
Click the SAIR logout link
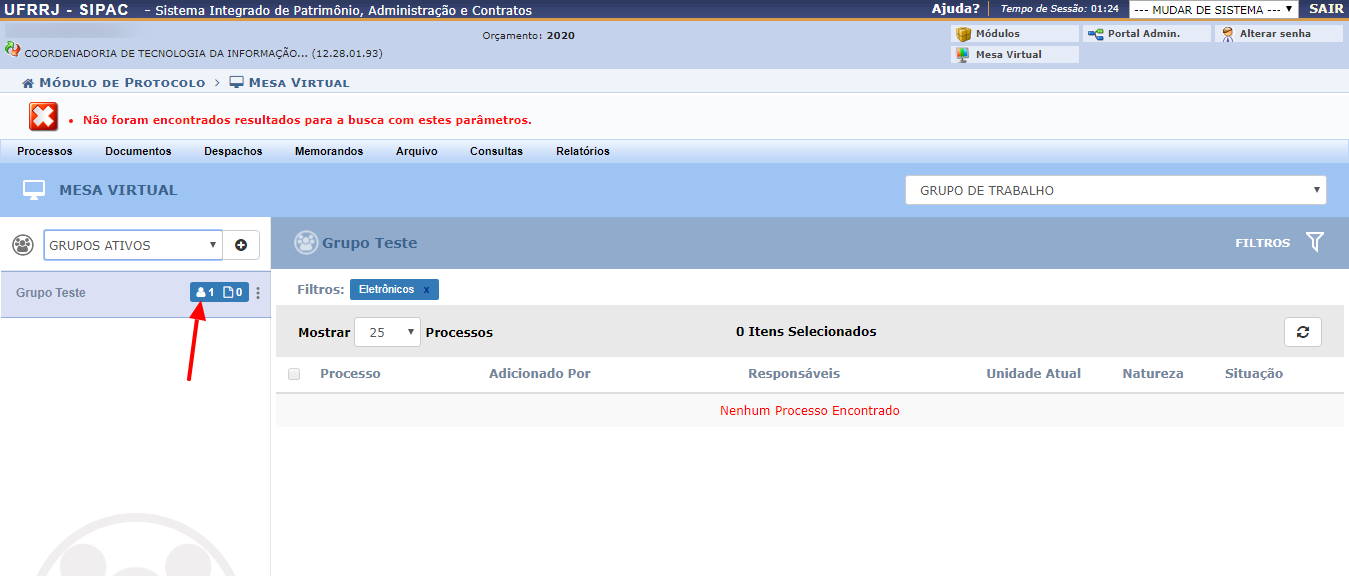pyautogui.click(x=1326, y=9)
